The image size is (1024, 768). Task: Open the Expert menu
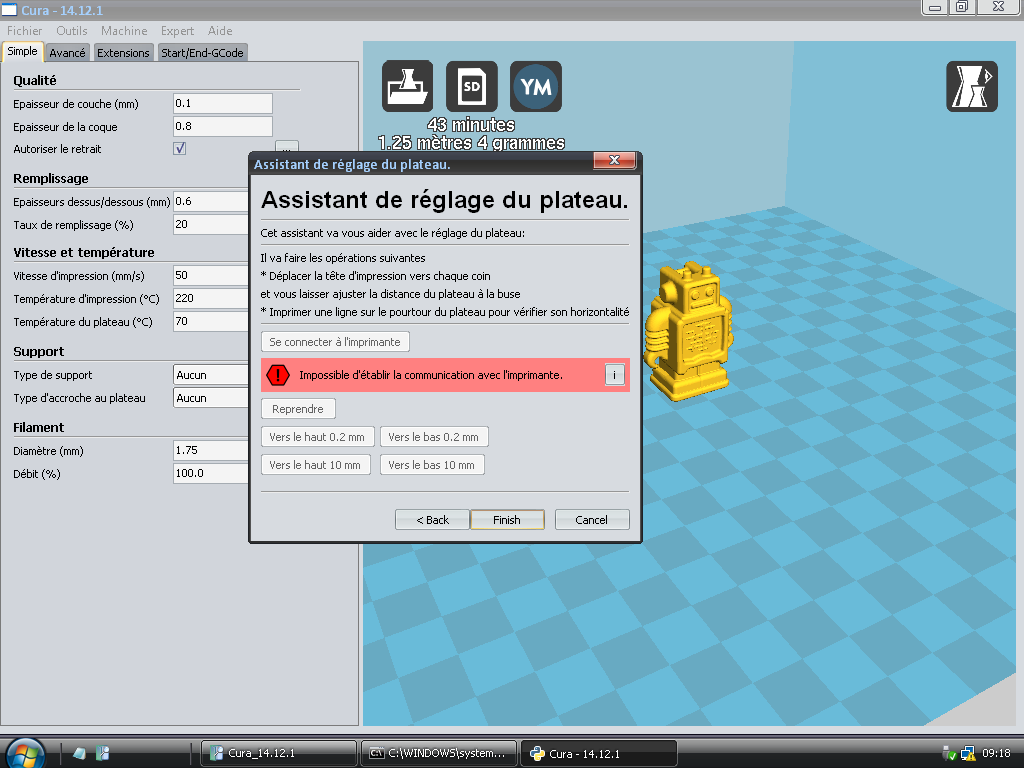tap(178, 31)
